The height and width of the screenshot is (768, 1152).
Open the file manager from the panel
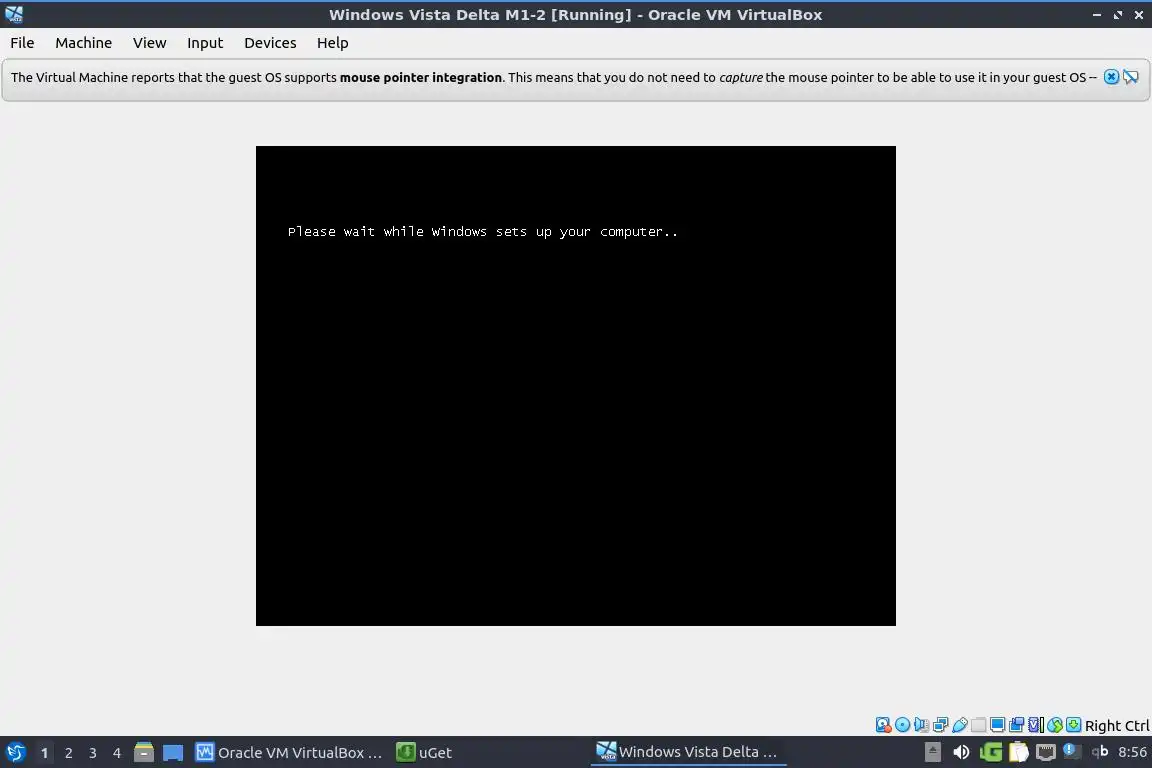[144, 752]
